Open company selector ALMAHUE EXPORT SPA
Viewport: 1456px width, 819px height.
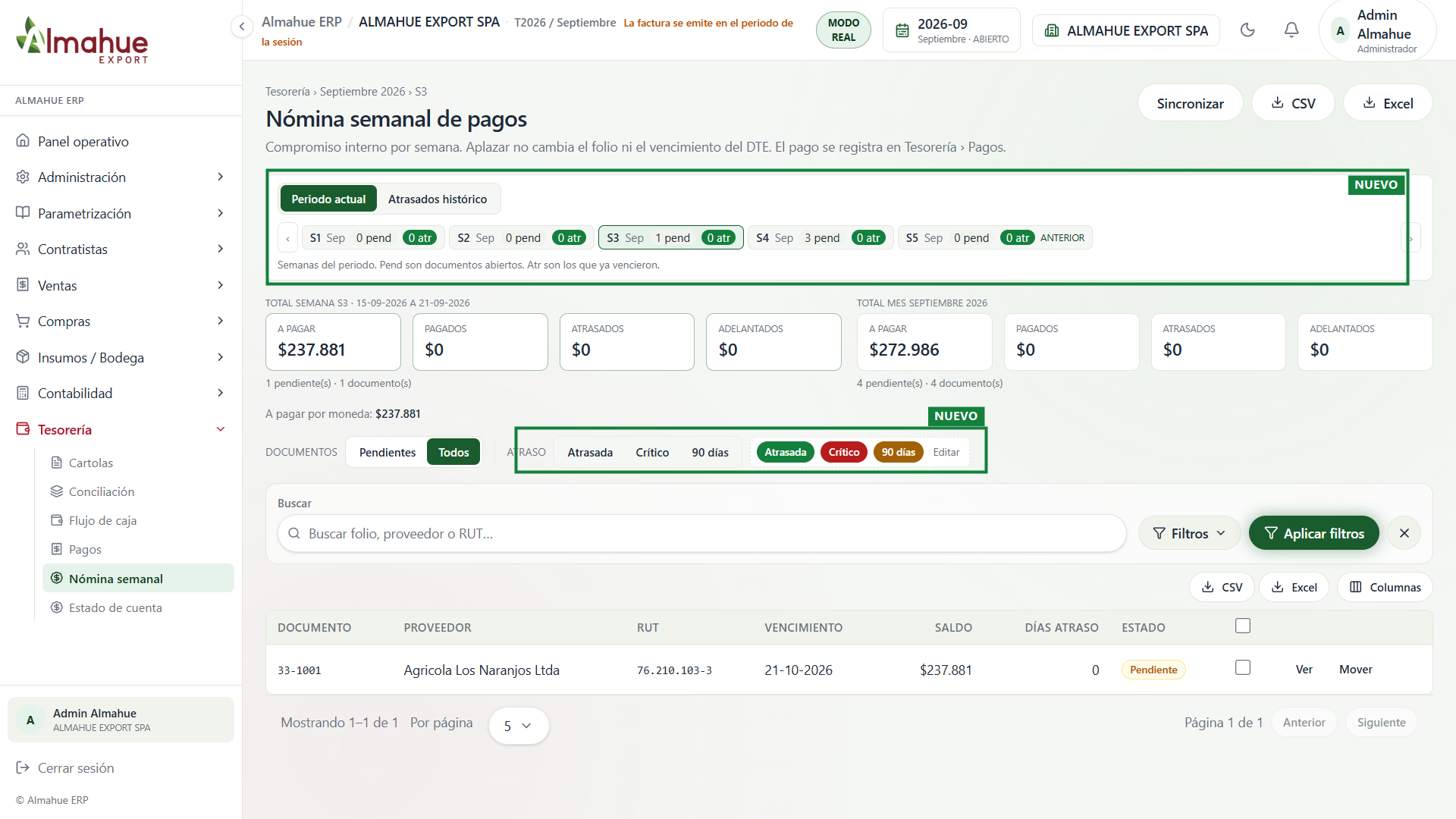[x=1126, y=30]
